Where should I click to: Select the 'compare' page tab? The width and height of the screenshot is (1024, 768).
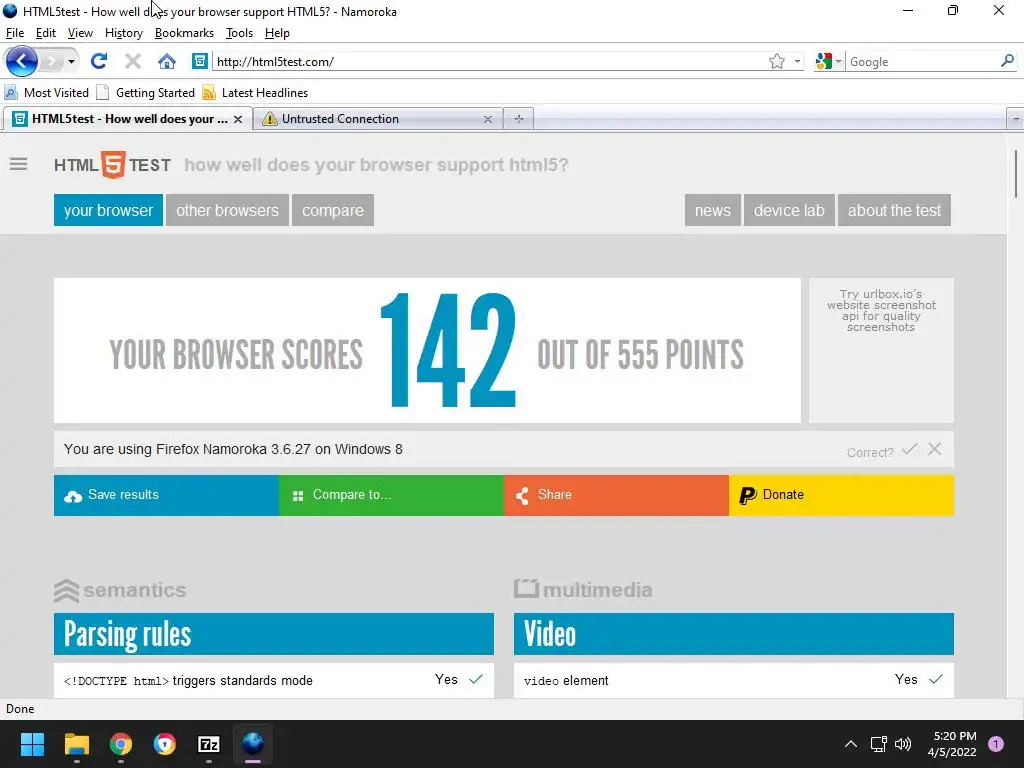click(332, 210)
